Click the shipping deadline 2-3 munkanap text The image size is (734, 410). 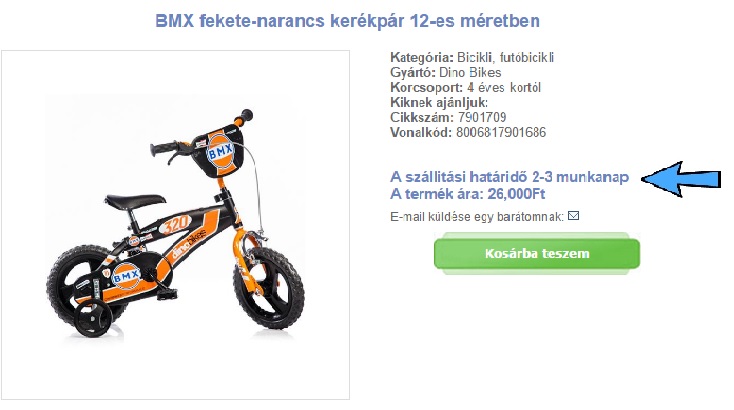[x=580, y=177]
